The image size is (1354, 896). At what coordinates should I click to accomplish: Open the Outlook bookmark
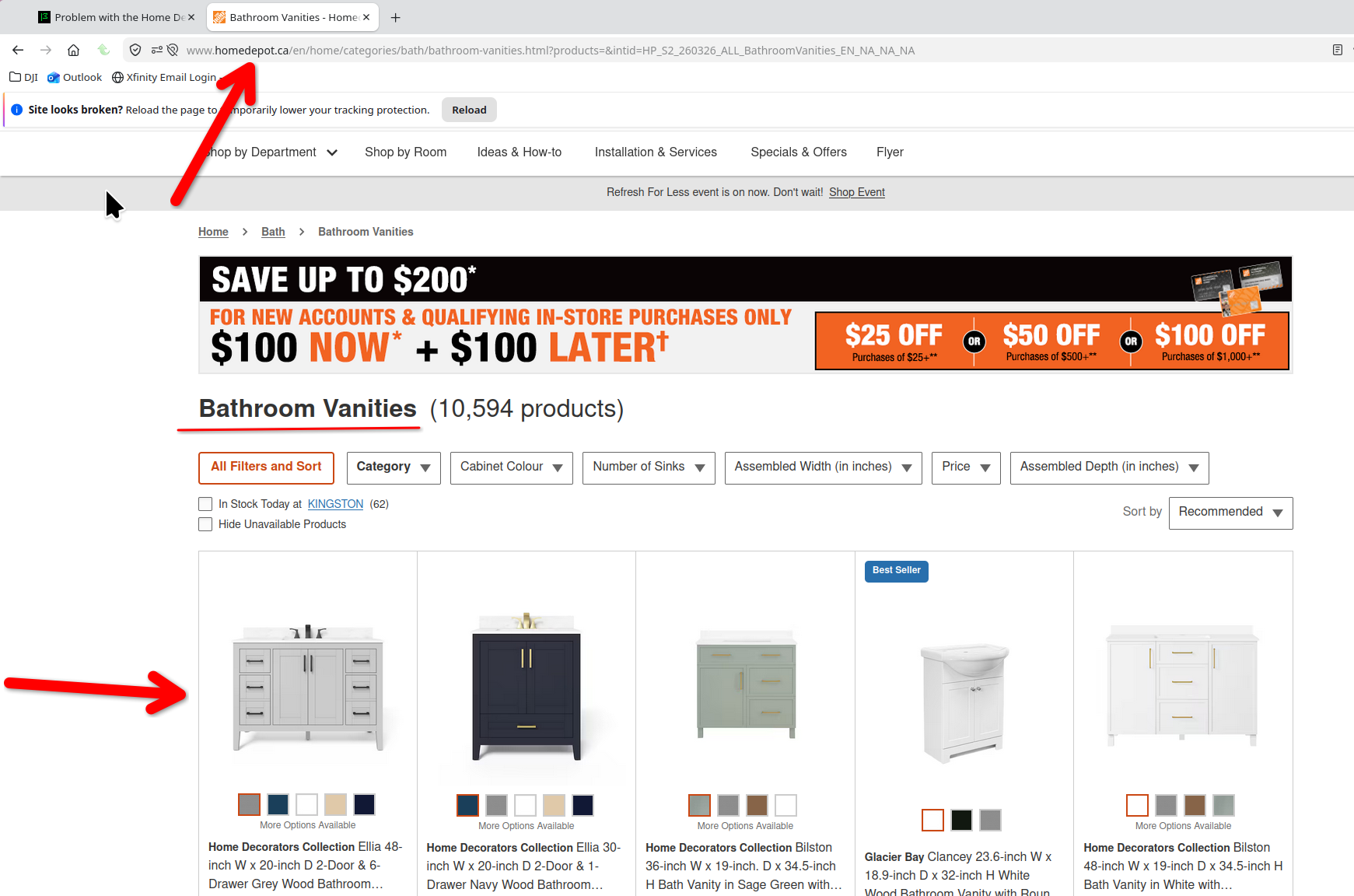(x=75, y=77)
